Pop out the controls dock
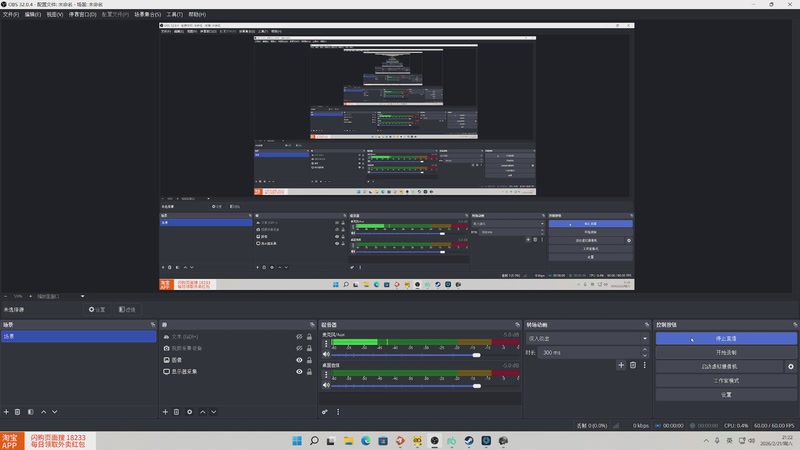Screen dimensions: 800x450 click(x=795, y=324)
